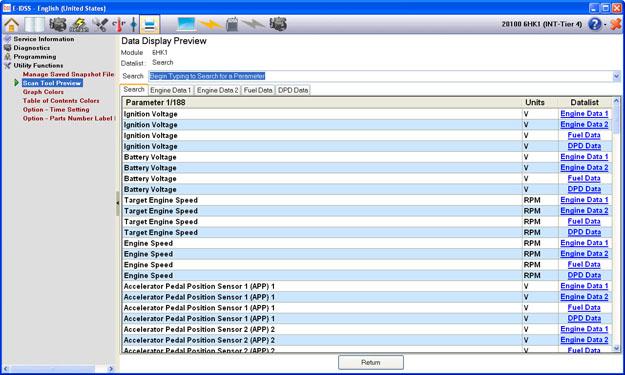
Task: Go to the Home icon in toolbar
Action: [x=12, y=25]
